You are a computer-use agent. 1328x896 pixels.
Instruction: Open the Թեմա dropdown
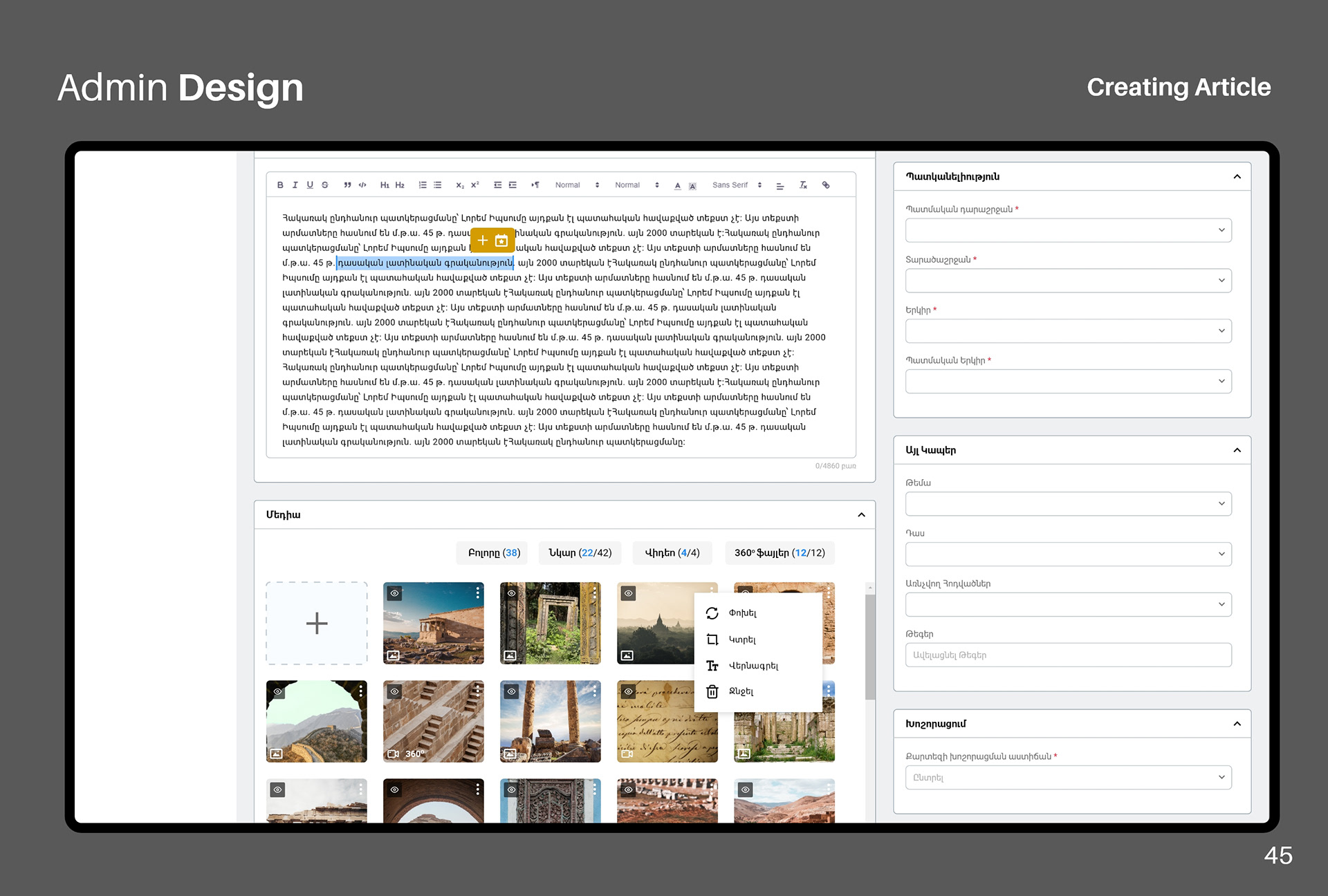pyautogui.click(x=1068, y=503)
